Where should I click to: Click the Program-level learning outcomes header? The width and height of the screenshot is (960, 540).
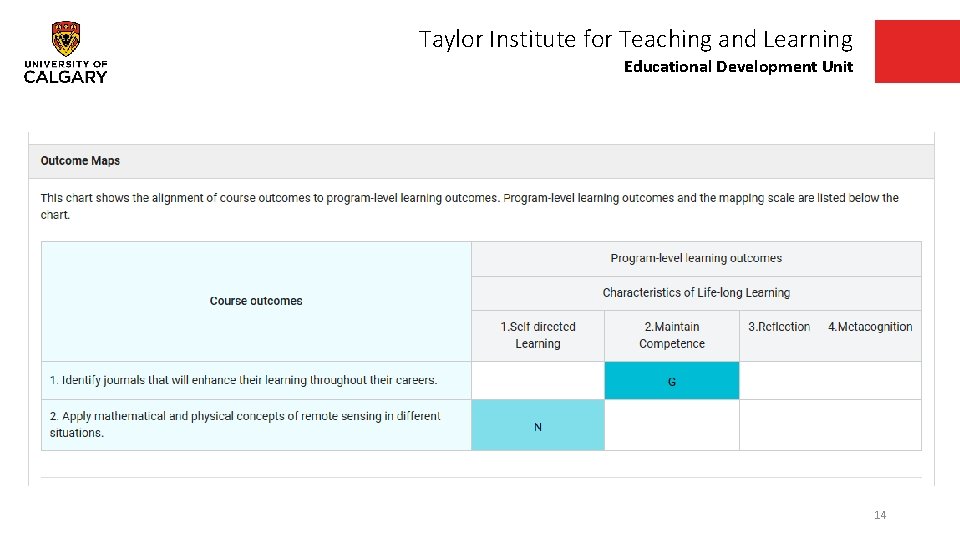tap(696, 258)
